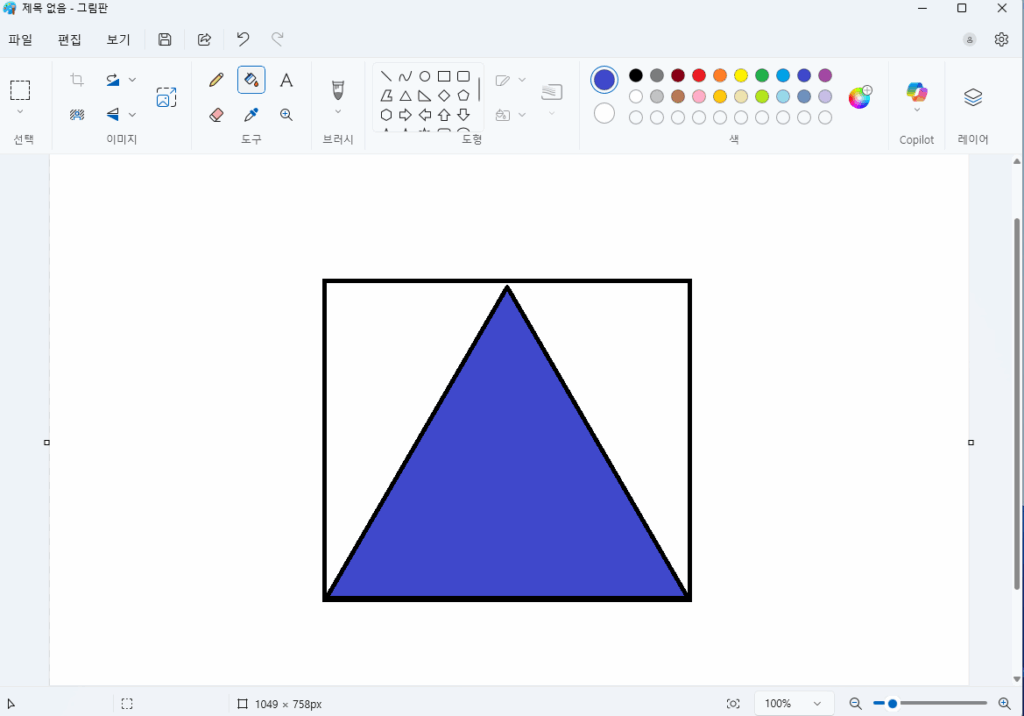This screenshot has height=716, width=1024.
Task: Pick the Eraser tool
Action: pyautogui.click(x=216, y=115)
